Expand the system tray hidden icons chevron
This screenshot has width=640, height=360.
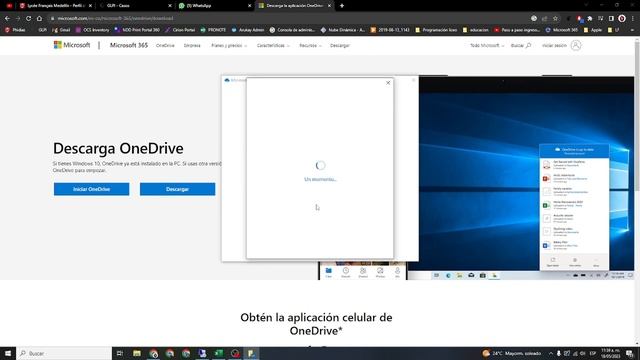click(x=551, y=353)
